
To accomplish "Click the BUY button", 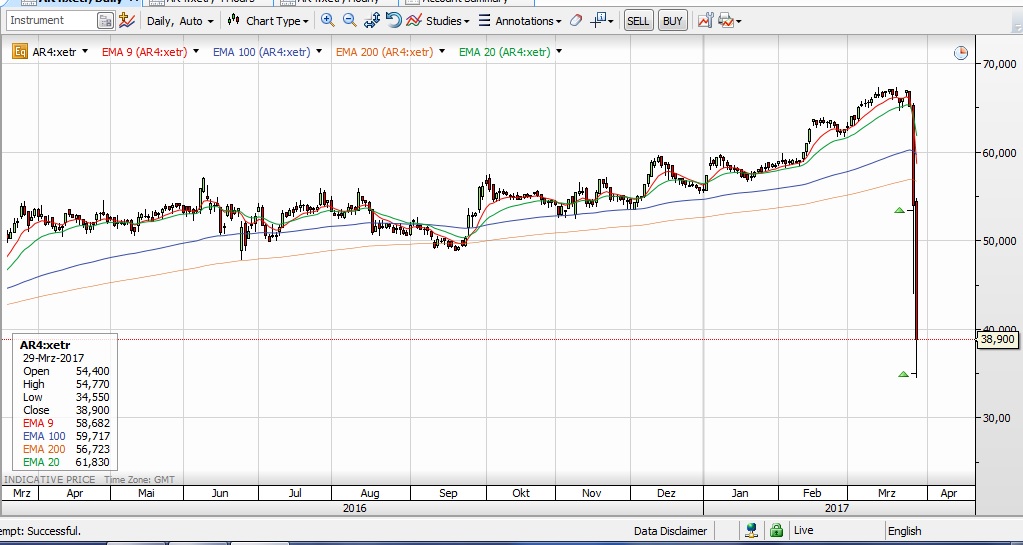I will (673, 21).
